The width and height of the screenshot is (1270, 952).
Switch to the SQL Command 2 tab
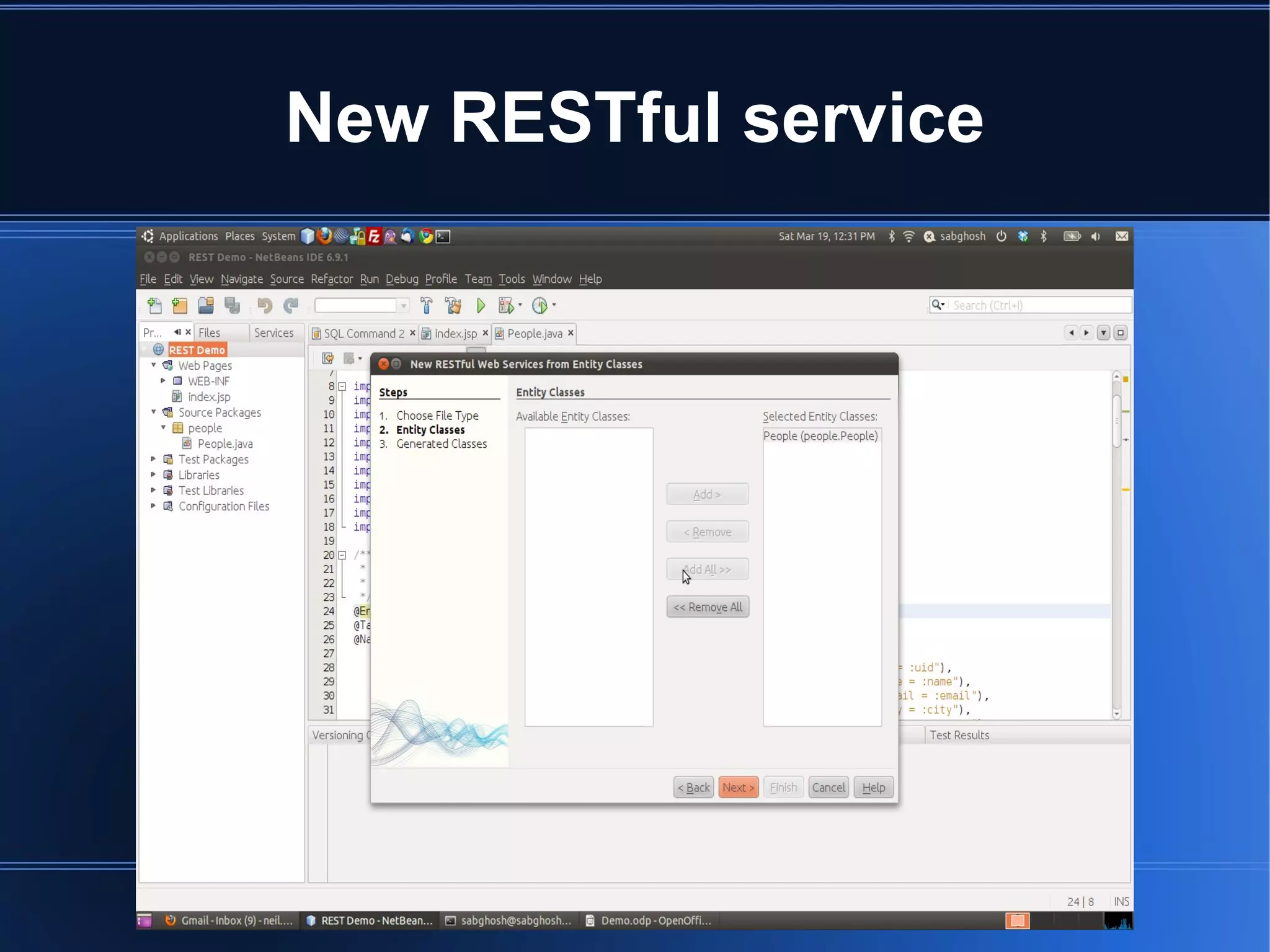tap(364, 334)
